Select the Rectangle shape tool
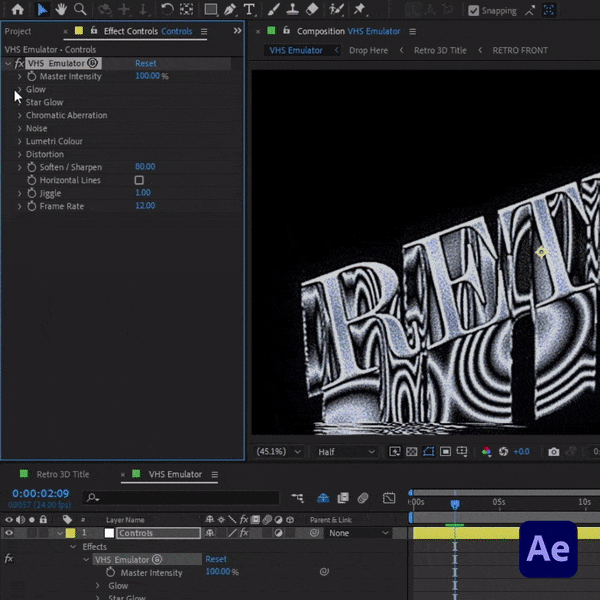 212,10
